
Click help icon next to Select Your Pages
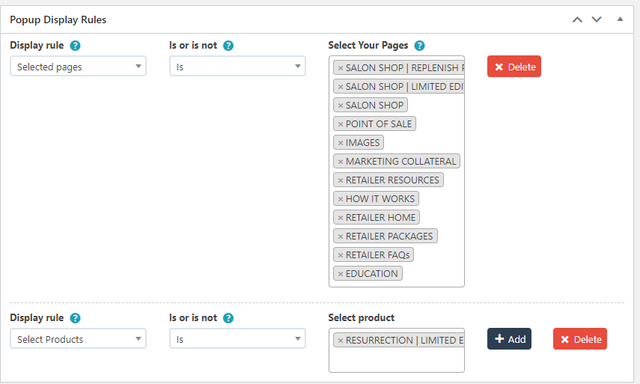tap(419, 46)
